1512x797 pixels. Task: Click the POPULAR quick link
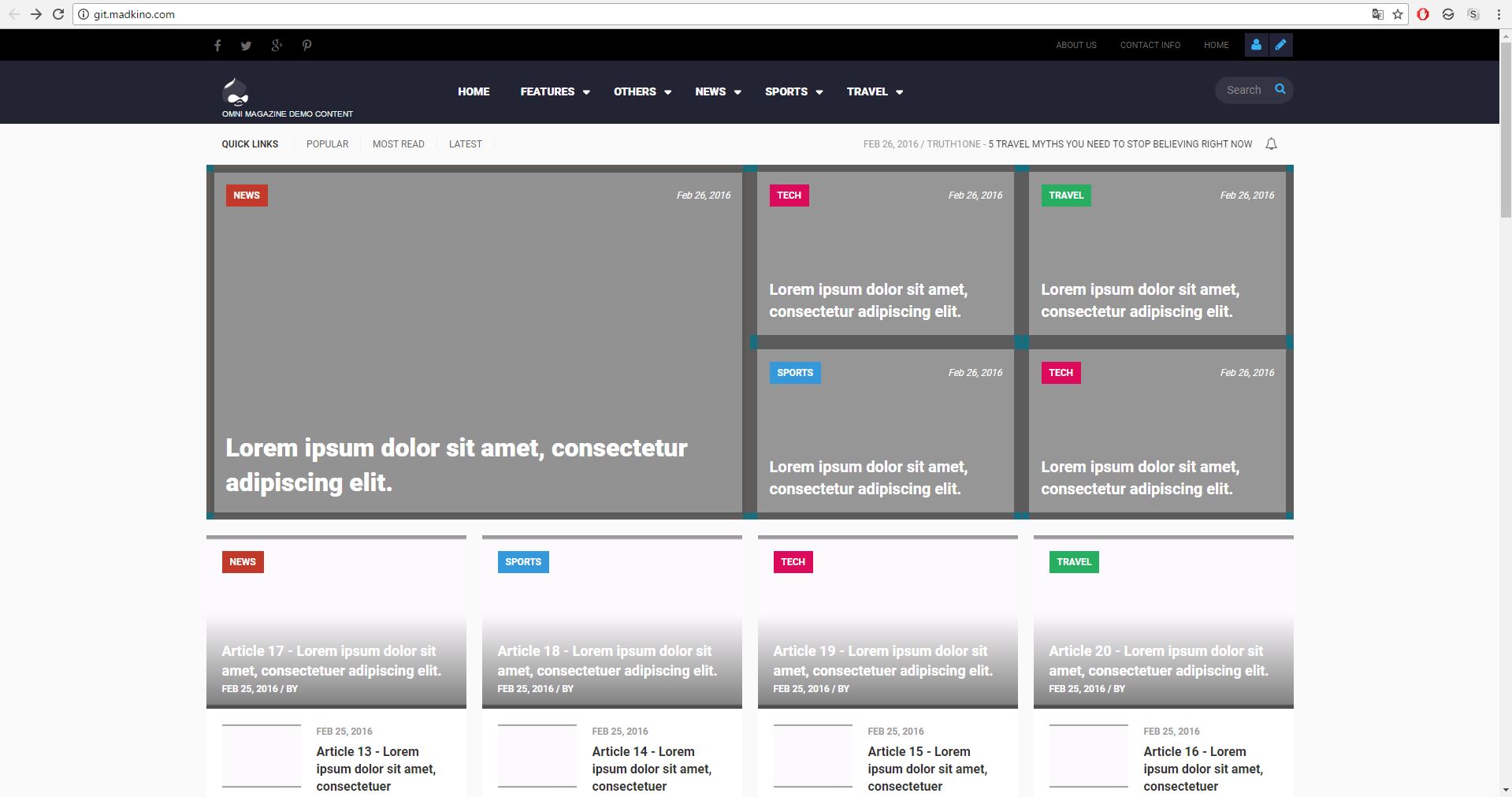[x=328, y=144]
